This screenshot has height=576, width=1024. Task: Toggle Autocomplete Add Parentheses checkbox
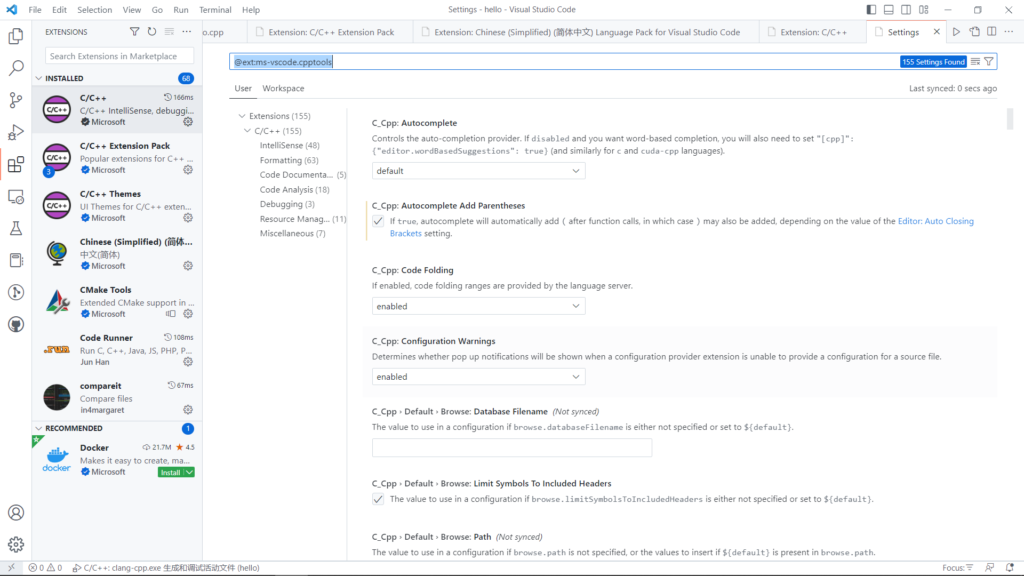378,221
